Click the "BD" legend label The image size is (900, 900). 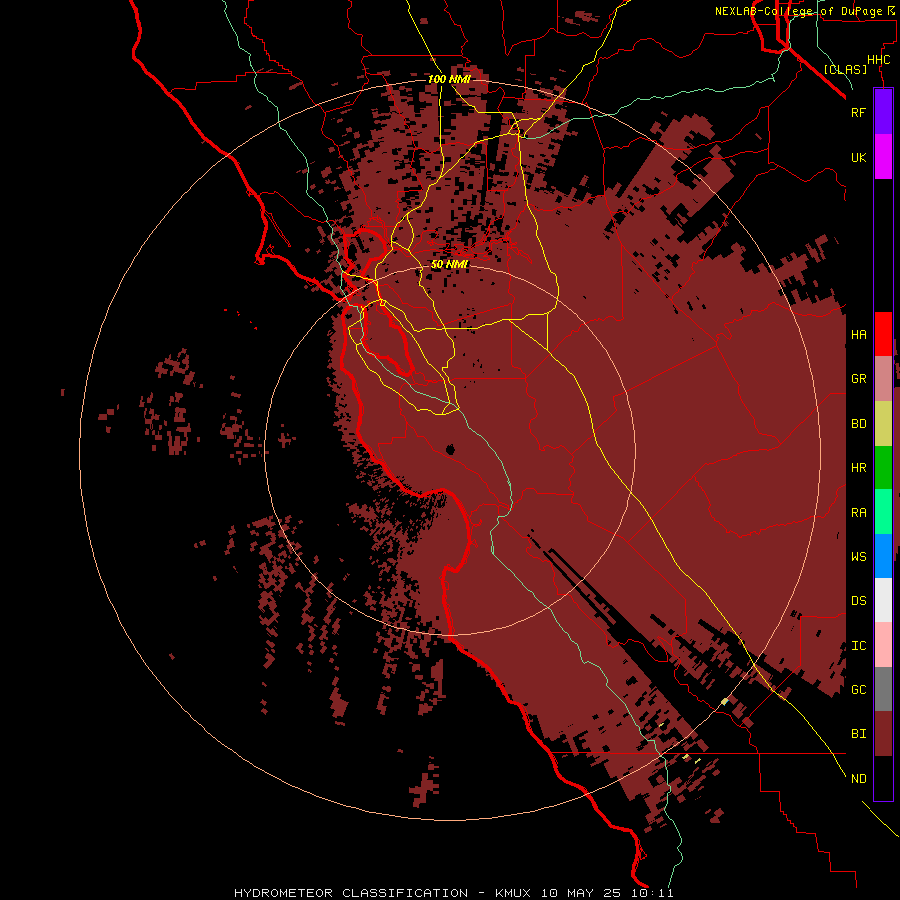pyautogui.click(x=858, y=424)
